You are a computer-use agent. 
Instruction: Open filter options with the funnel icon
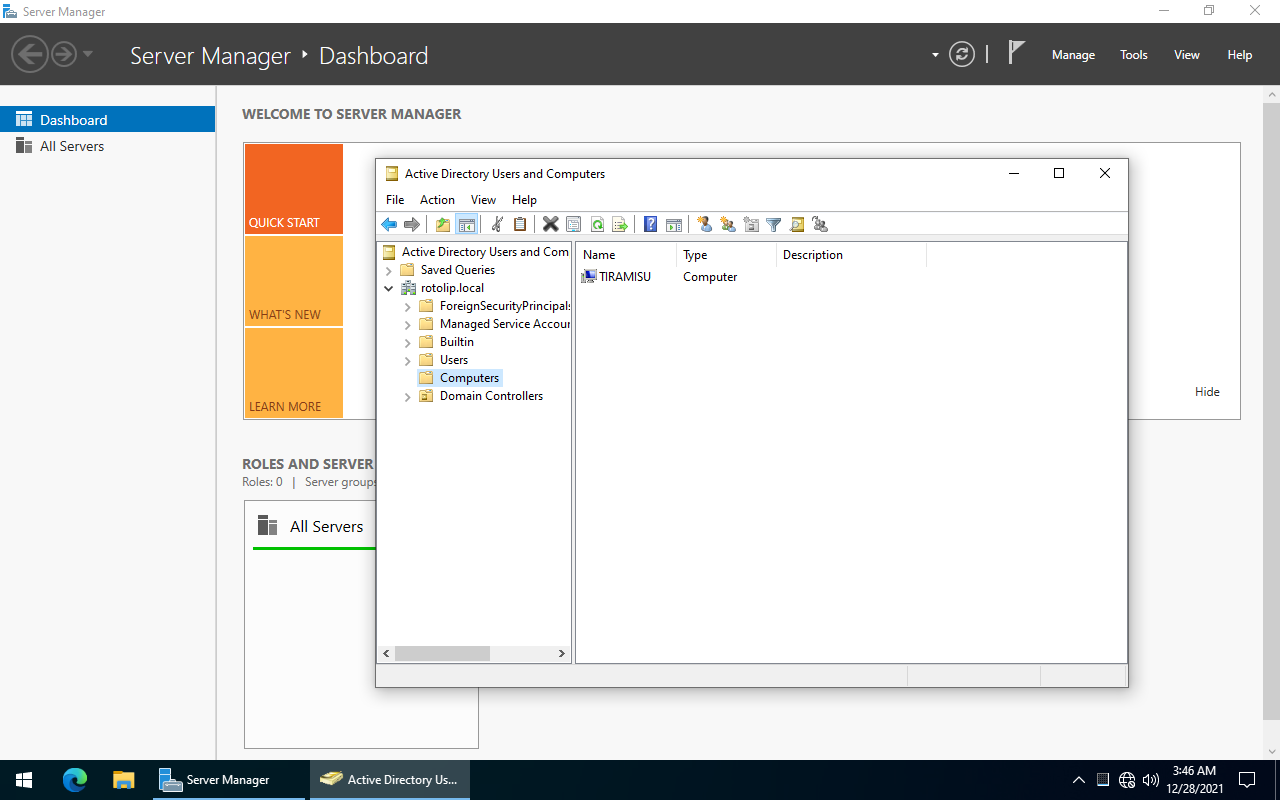coord(774,224)
